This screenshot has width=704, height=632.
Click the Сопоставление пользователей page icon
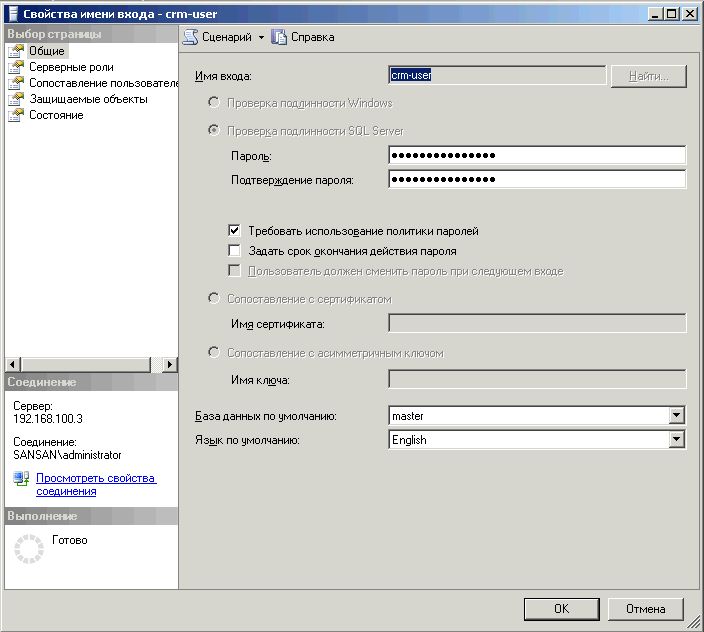(16, 83)
